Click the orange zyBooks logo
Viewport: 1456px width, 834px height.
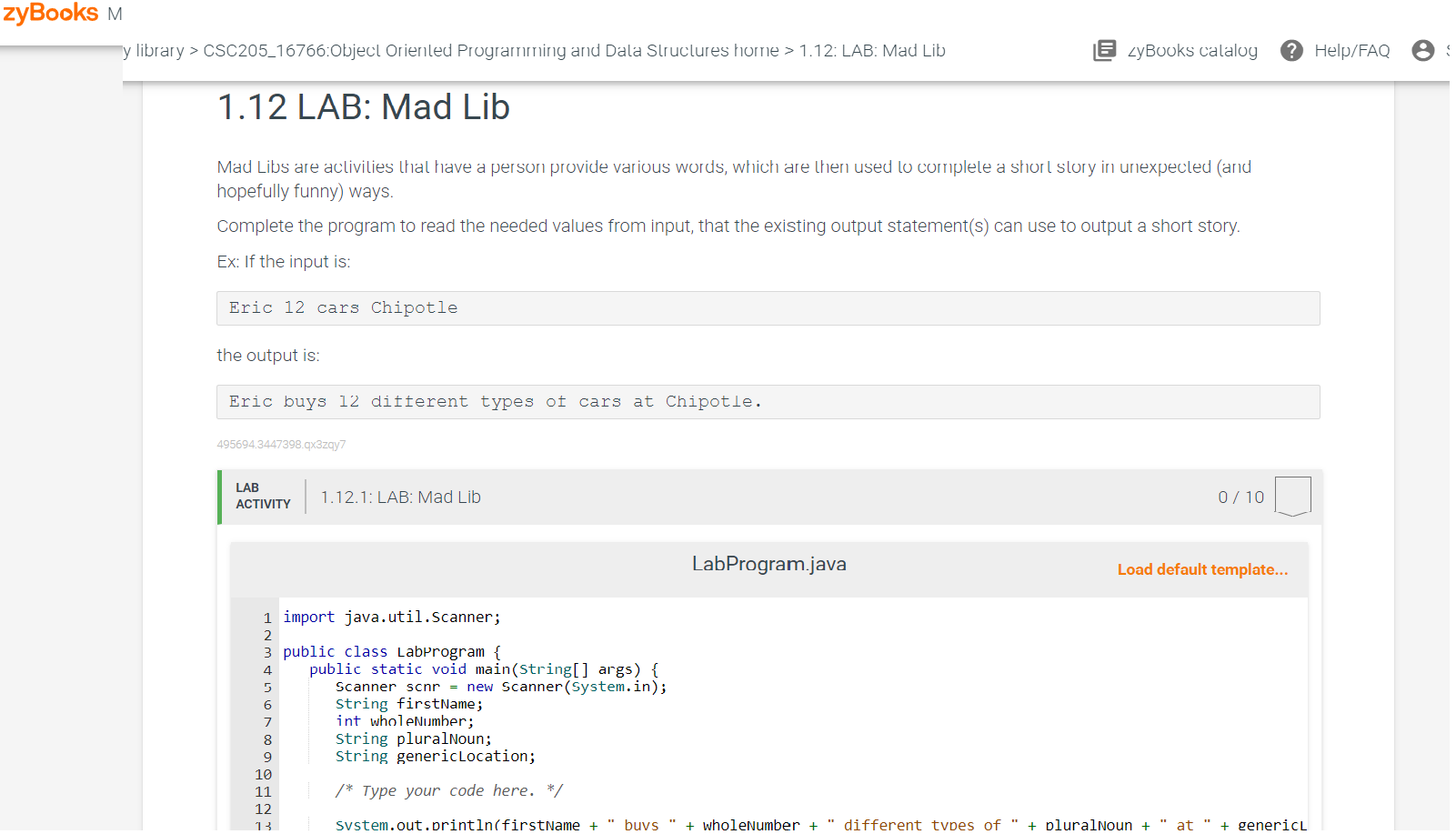coord(50,14)
